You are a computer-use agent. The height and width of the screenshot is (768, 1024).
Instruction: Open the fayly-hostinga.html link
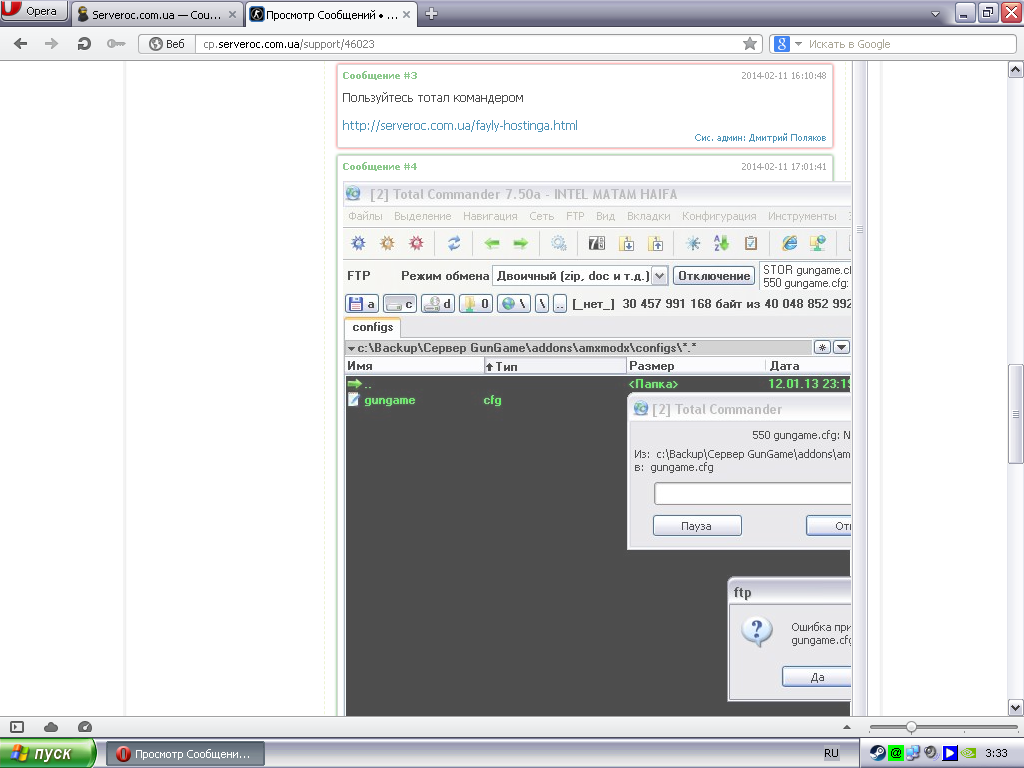[x=460, y=125]
